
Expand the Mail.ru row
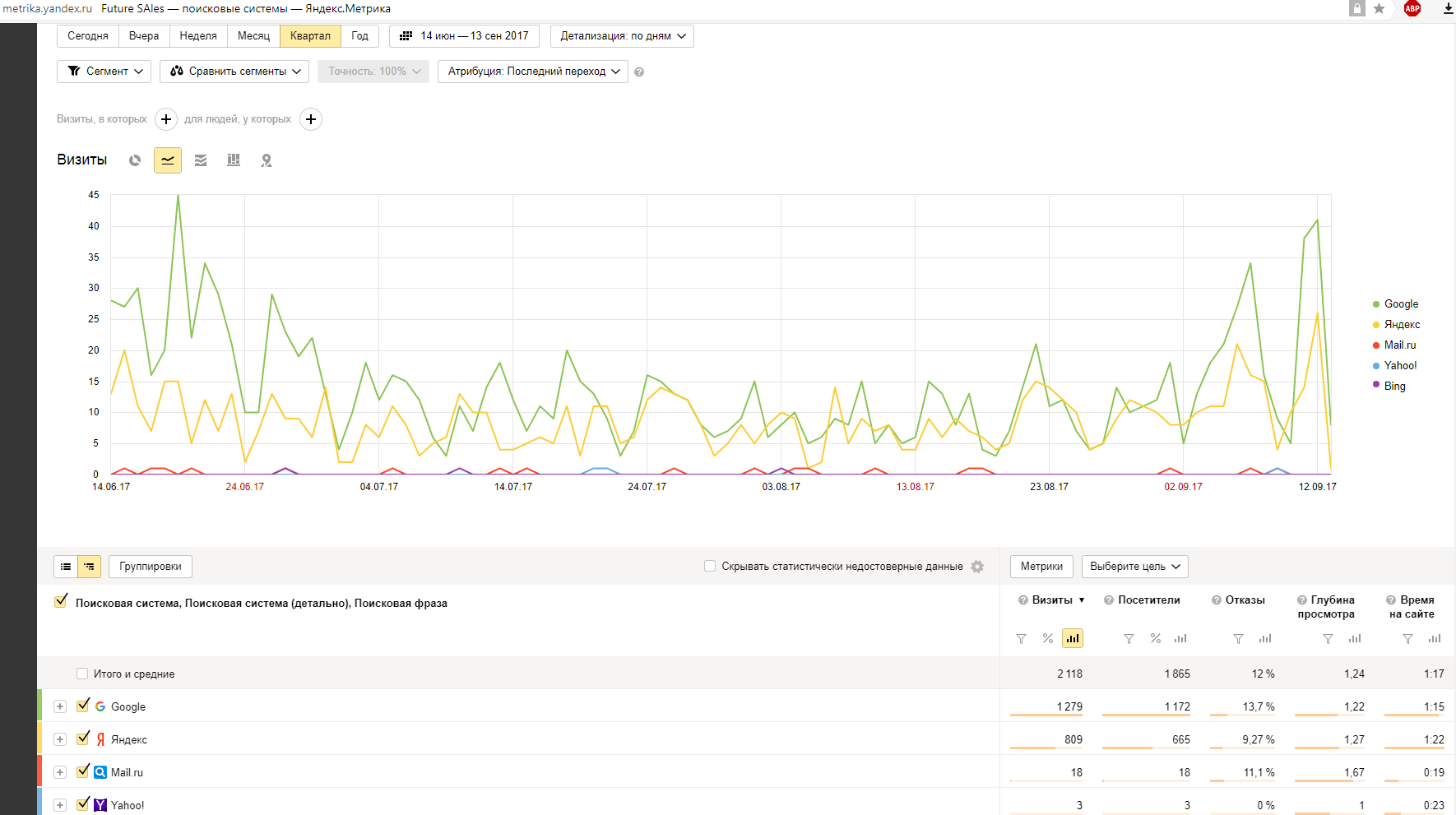[x=60, y=772]
